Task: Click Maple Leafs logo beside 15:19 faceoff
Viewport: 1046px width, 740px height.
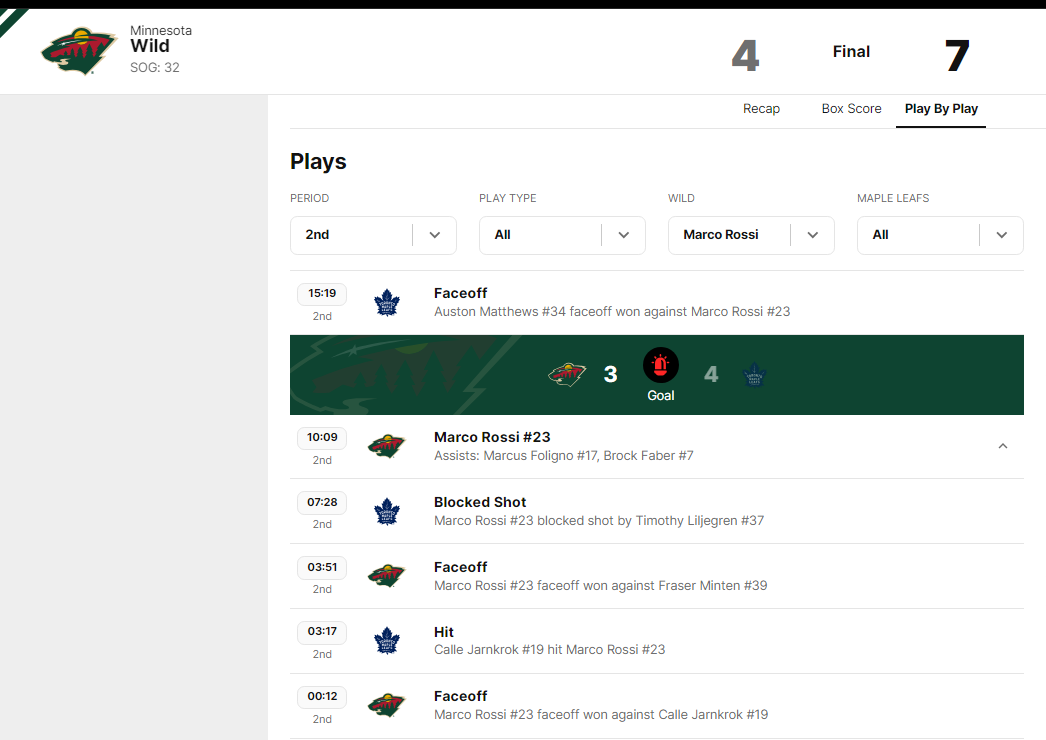Action: (386, 303)
